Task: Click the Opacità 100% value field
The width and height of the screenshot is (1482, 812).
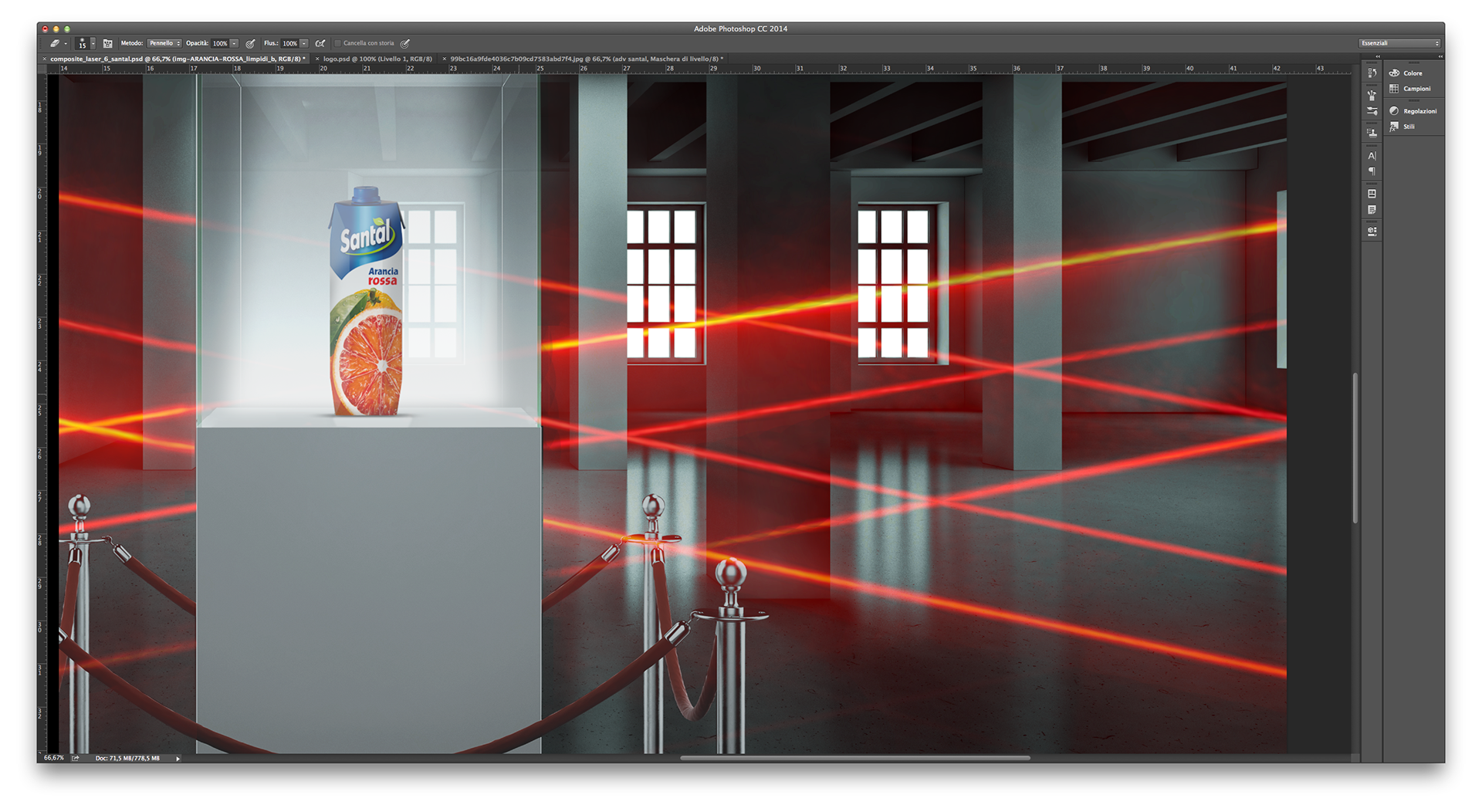Action: coord(220,44)
